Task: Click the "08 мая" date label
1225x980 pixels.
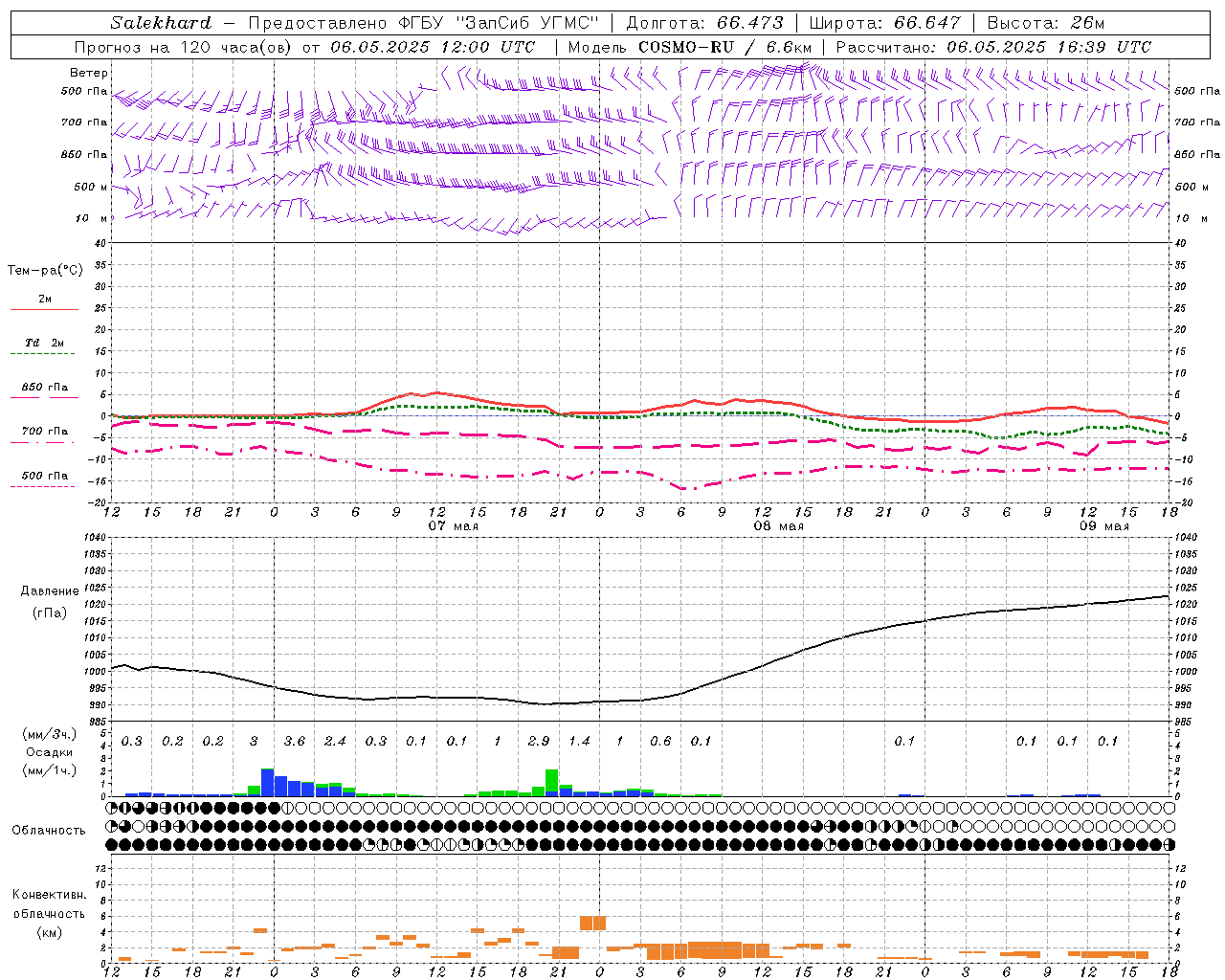Action: pyautogui.click(x=779, y=526)
